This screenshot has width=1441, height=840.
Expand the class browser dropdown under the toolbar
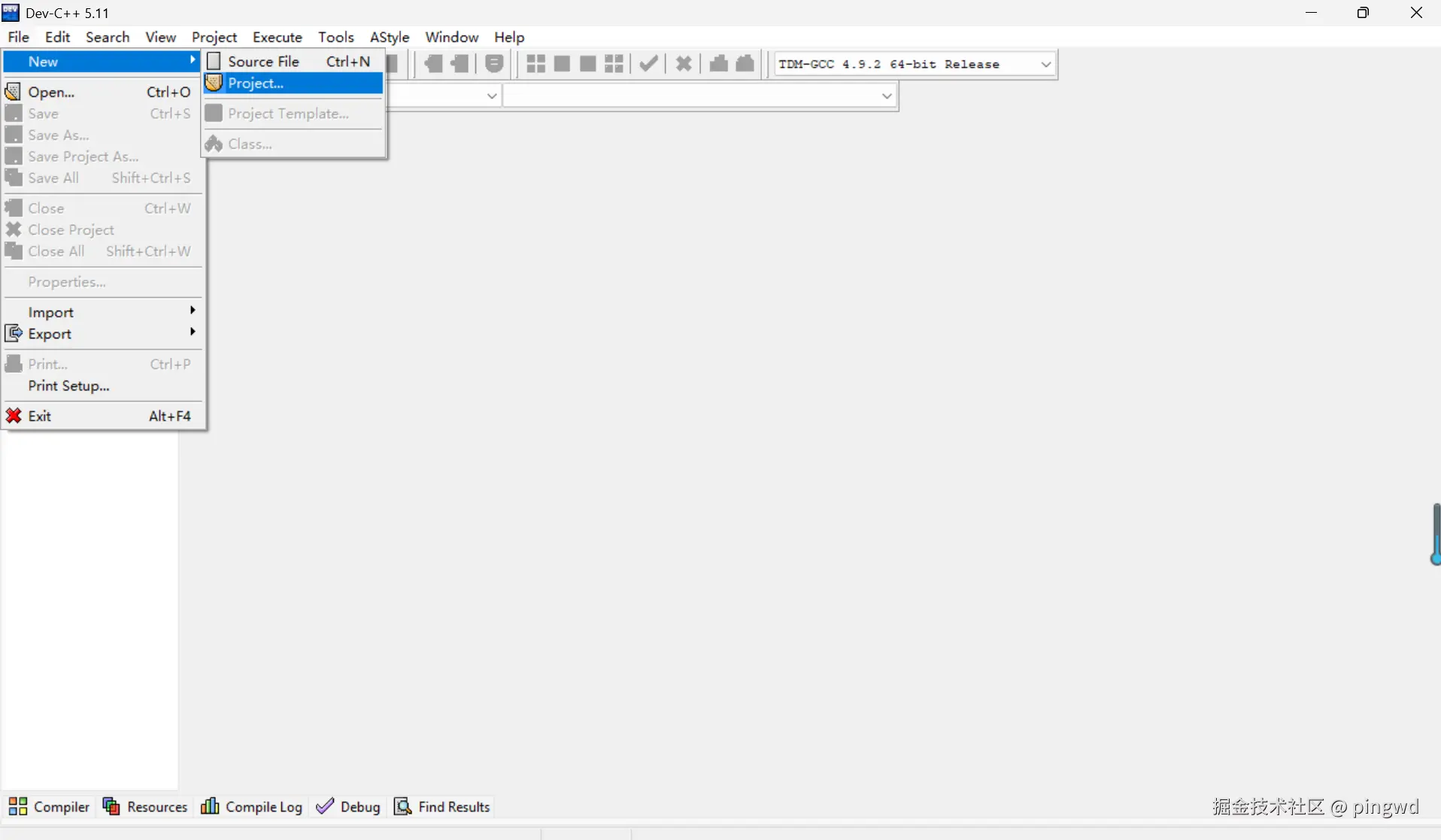pos(491,96)
